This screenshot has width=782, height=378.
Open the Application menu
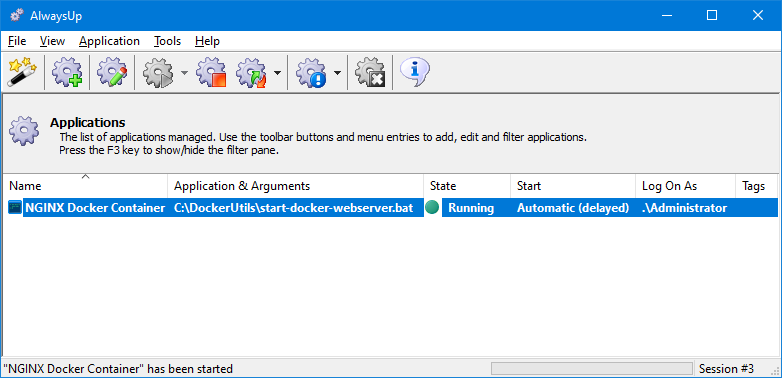[109, 41]
